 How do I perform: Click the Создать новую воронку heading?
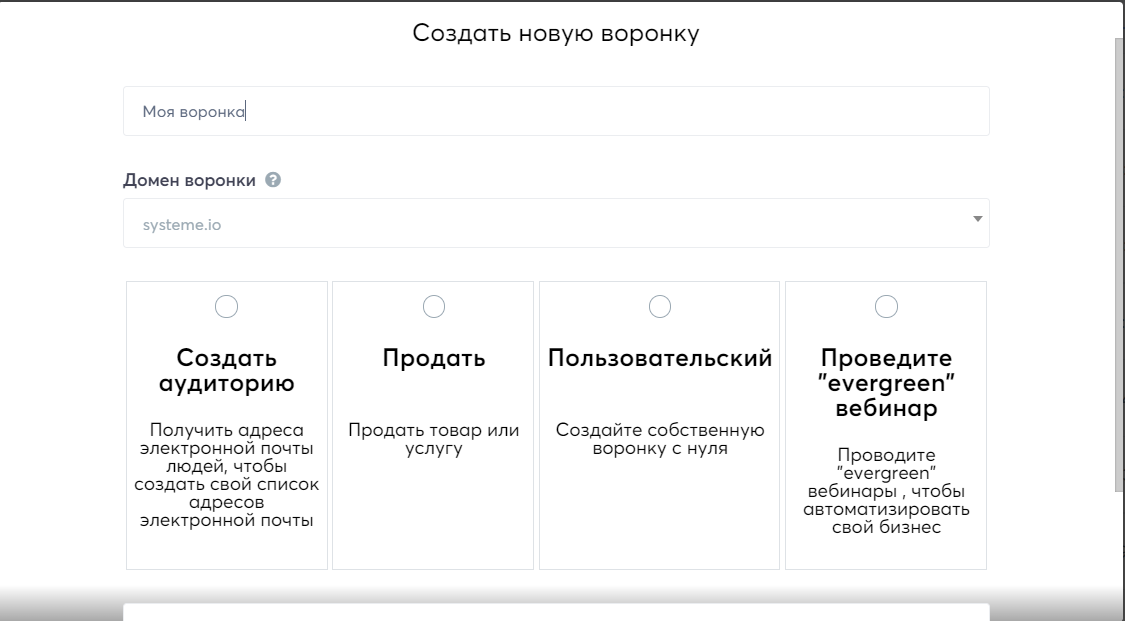coord(556,33)
